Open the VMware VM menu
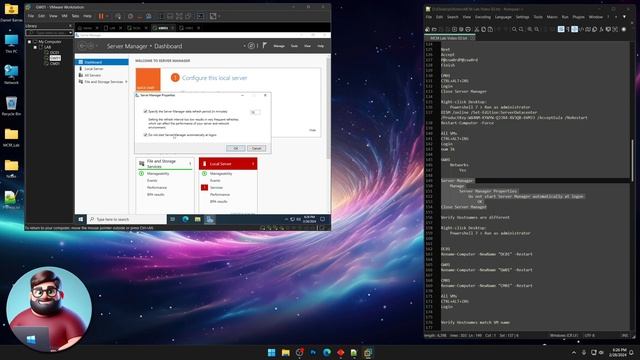The height and width of the screenshot is (360, 640). (x=64, y=16)
